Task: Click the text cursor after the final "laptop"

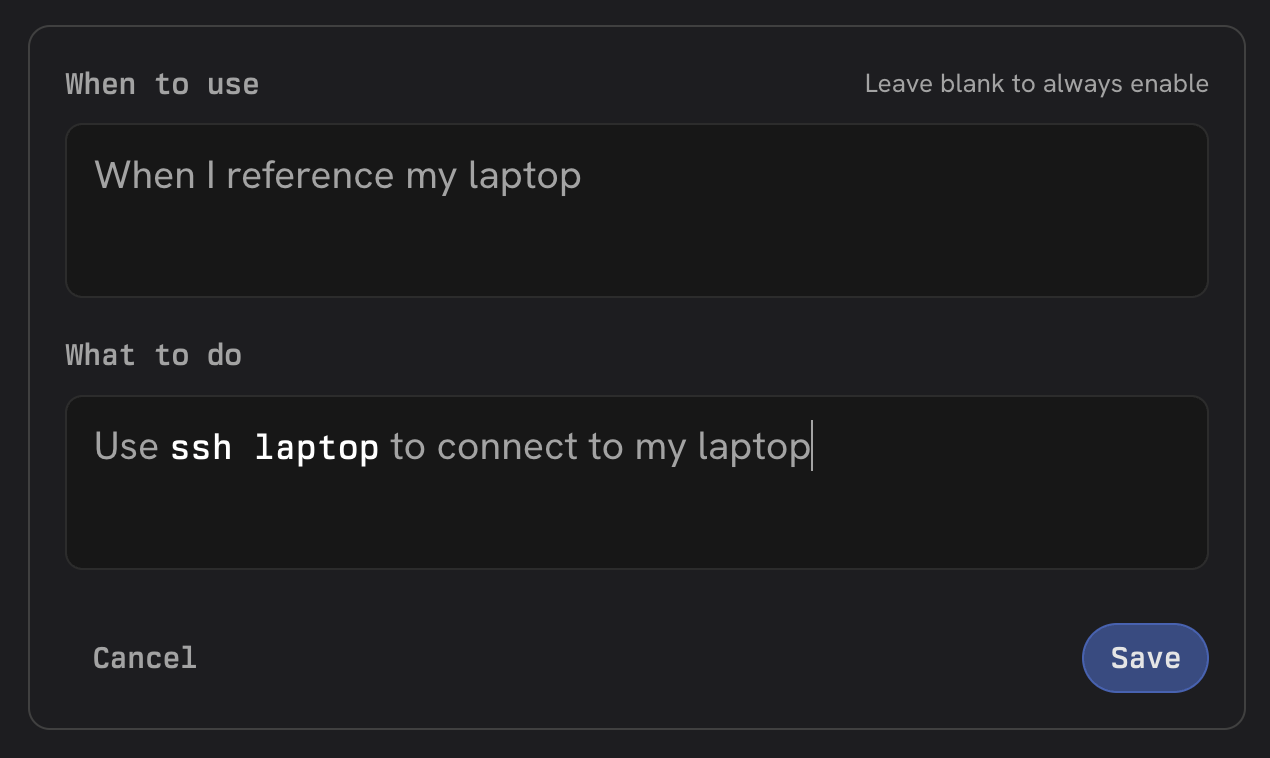Action: (812, 447)
